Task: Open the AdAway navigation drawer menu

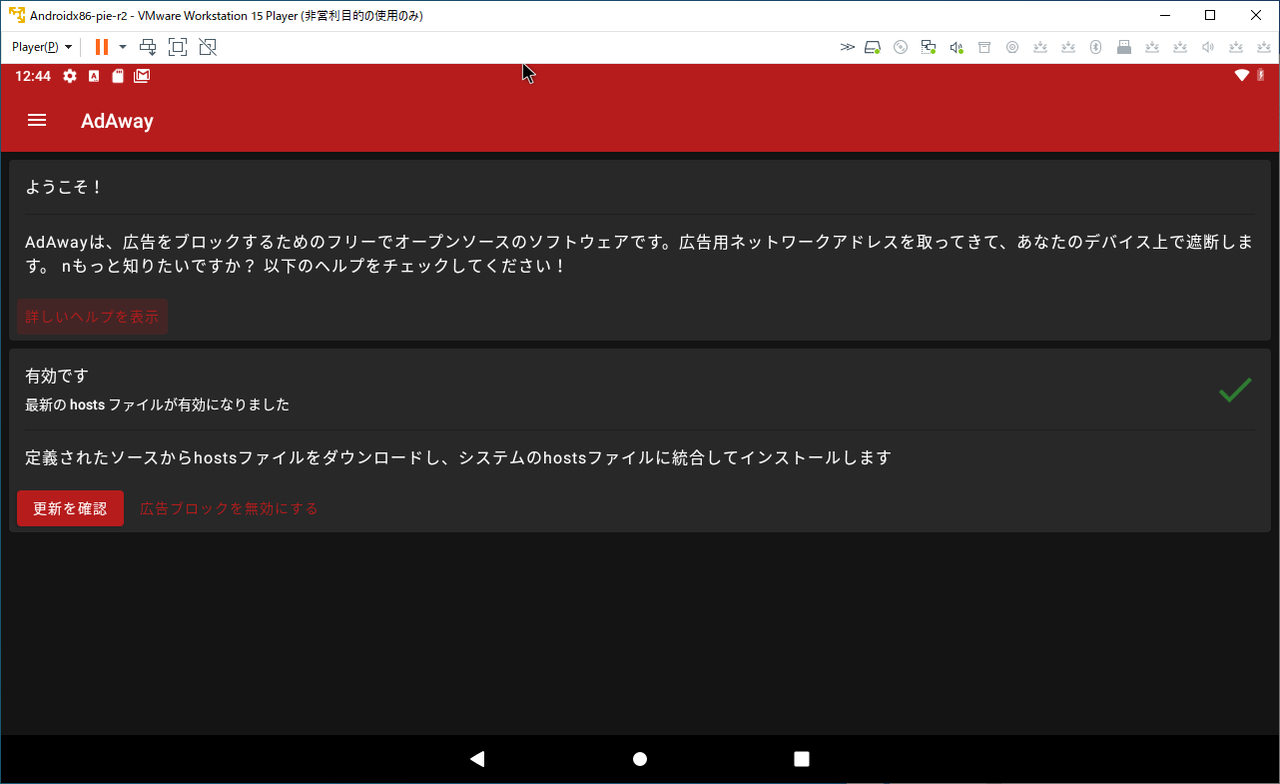Action: click(37, 120)
